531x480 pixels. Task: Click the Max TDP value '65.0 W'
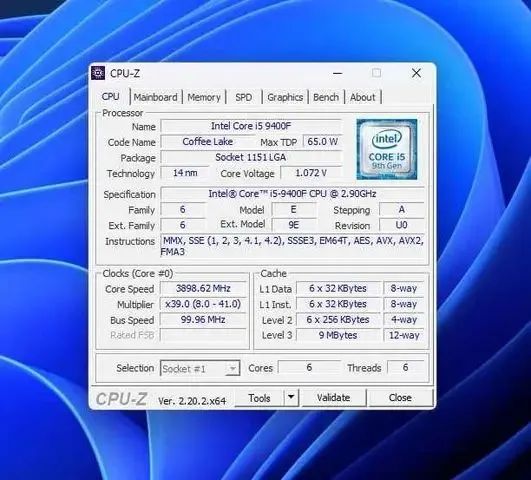click(x=322, y=142)
